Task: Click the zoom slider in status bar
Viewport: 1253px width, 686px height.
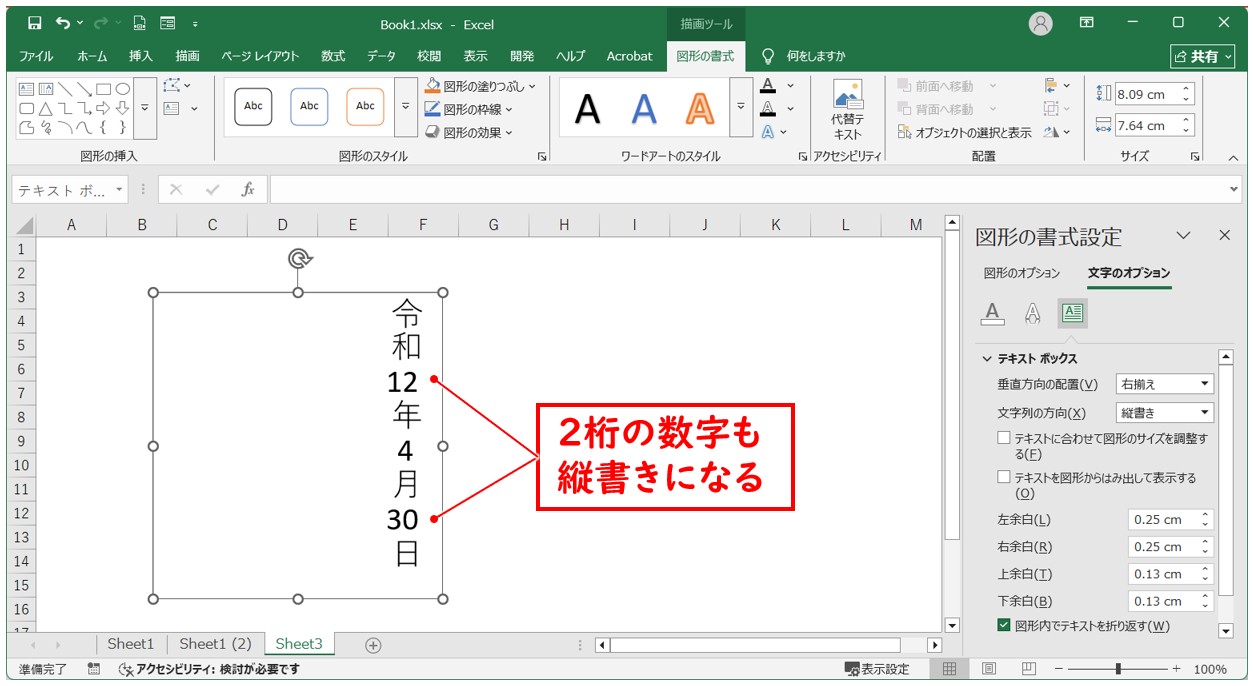Action: coord(1118,669)
